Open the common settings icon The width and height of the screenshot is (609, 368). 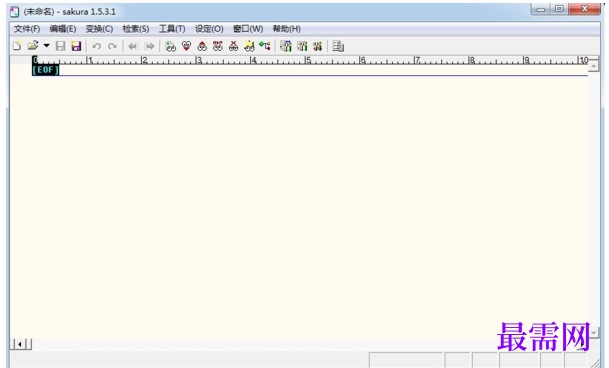317,47
